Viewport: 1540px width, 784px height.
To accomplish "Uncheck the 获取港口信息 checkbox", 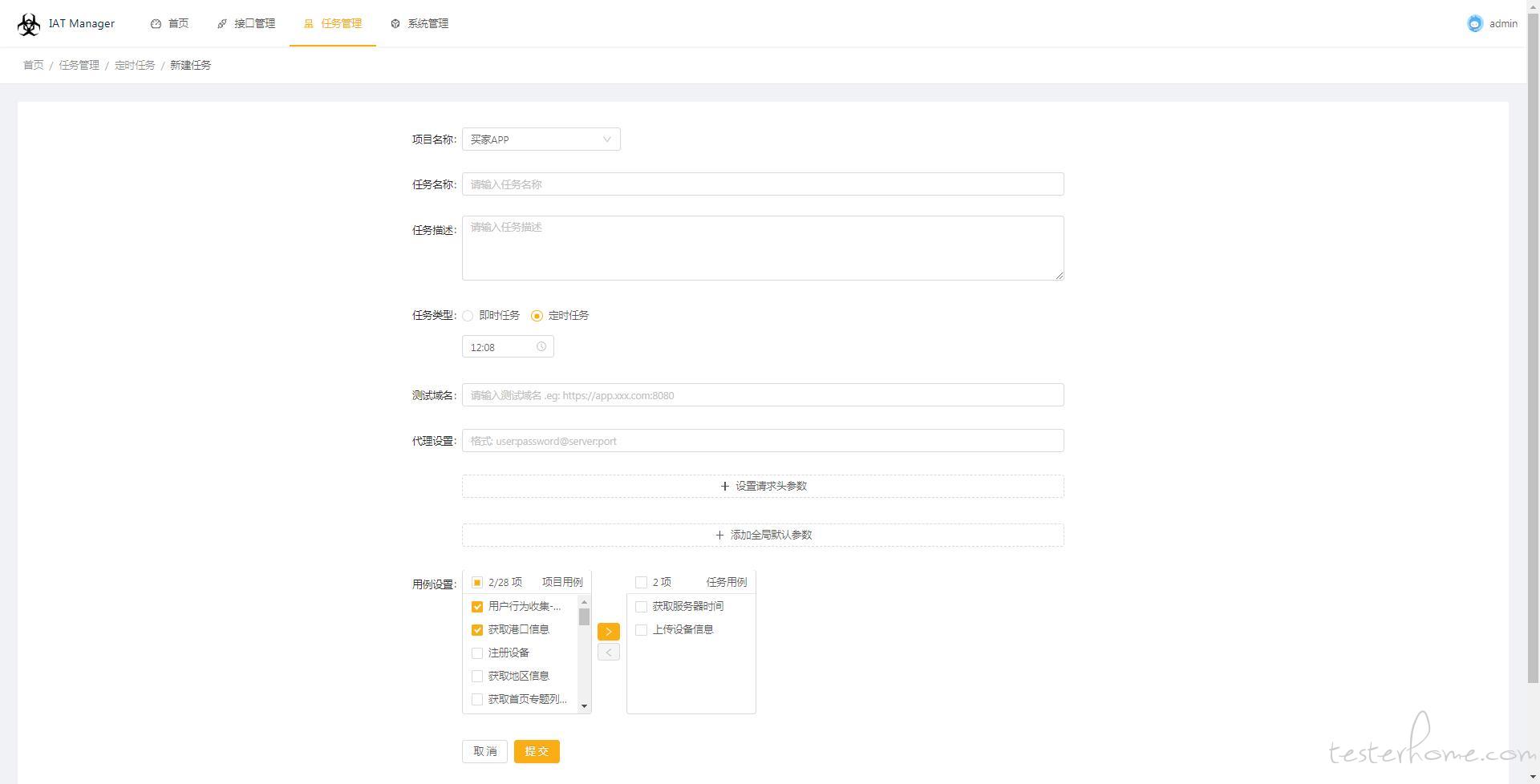I will coord(477,630).
